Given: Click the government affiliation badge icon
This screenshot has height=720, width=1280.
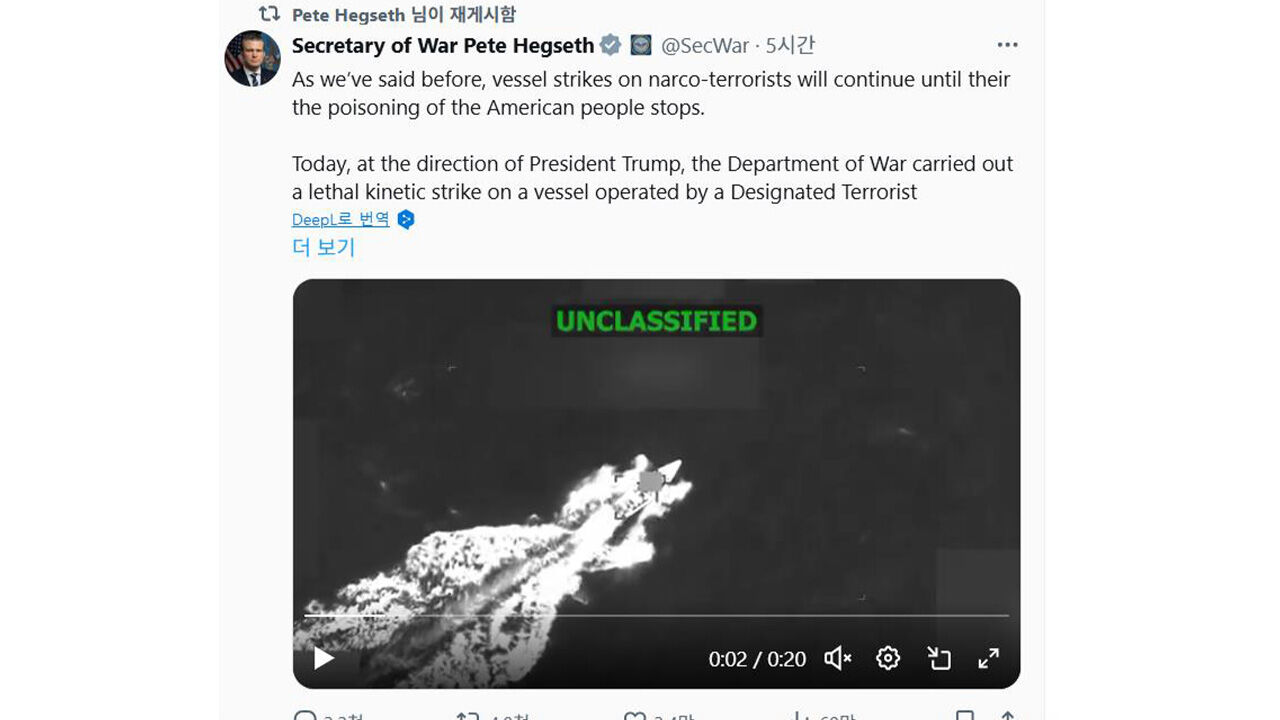Looking at the screenshot, I should 640,45.
